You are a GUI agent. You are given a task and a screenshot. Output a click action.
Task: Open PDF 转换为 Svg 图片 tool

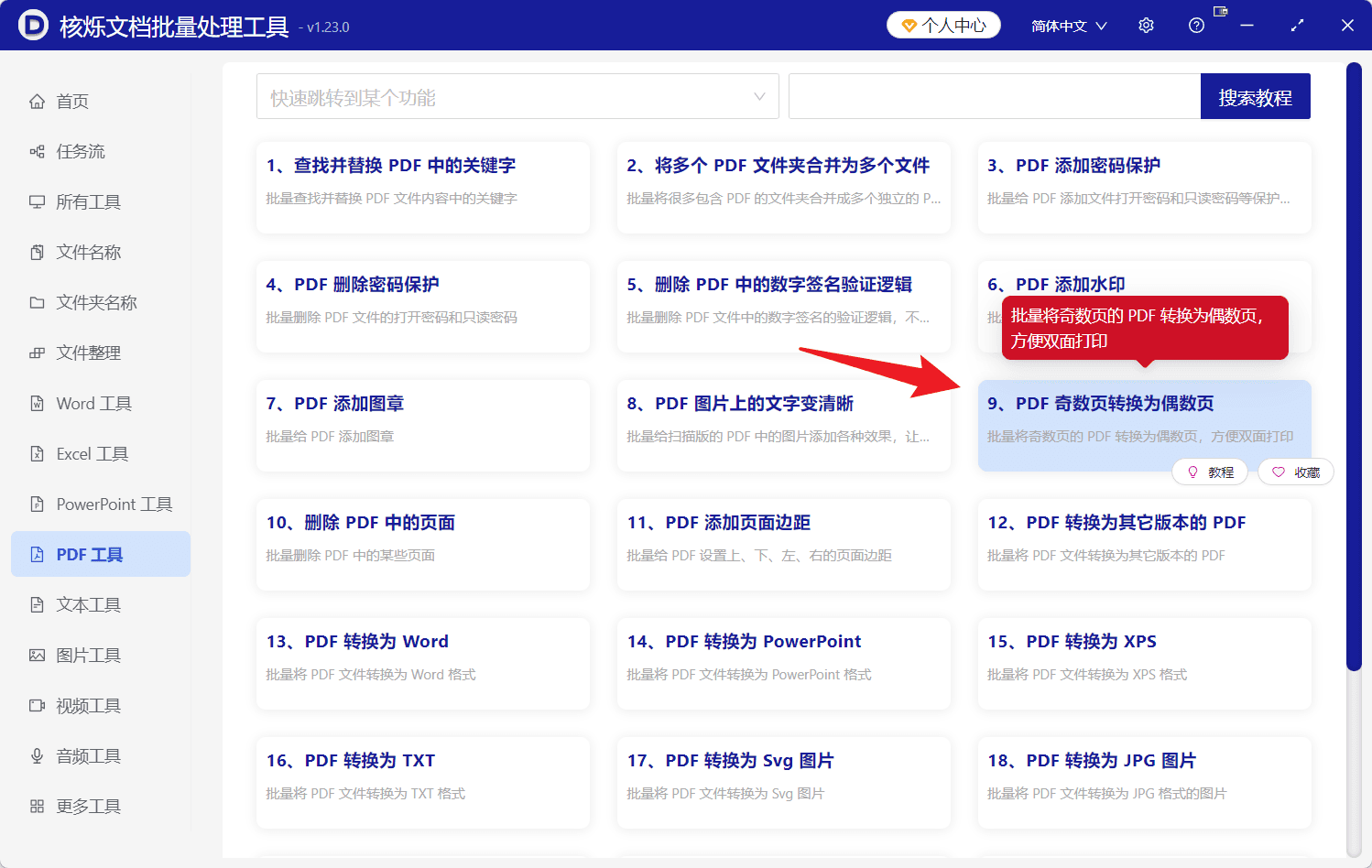tap(784, 783)
